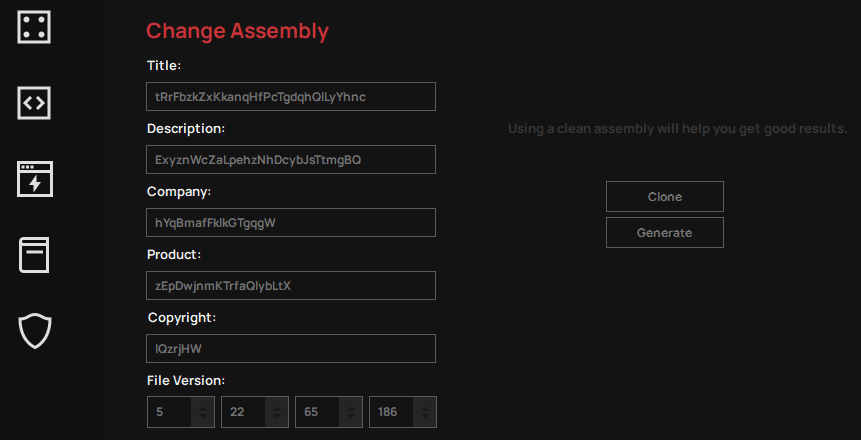
Task: Open the book sidebar icon
Action: [34, 255]
